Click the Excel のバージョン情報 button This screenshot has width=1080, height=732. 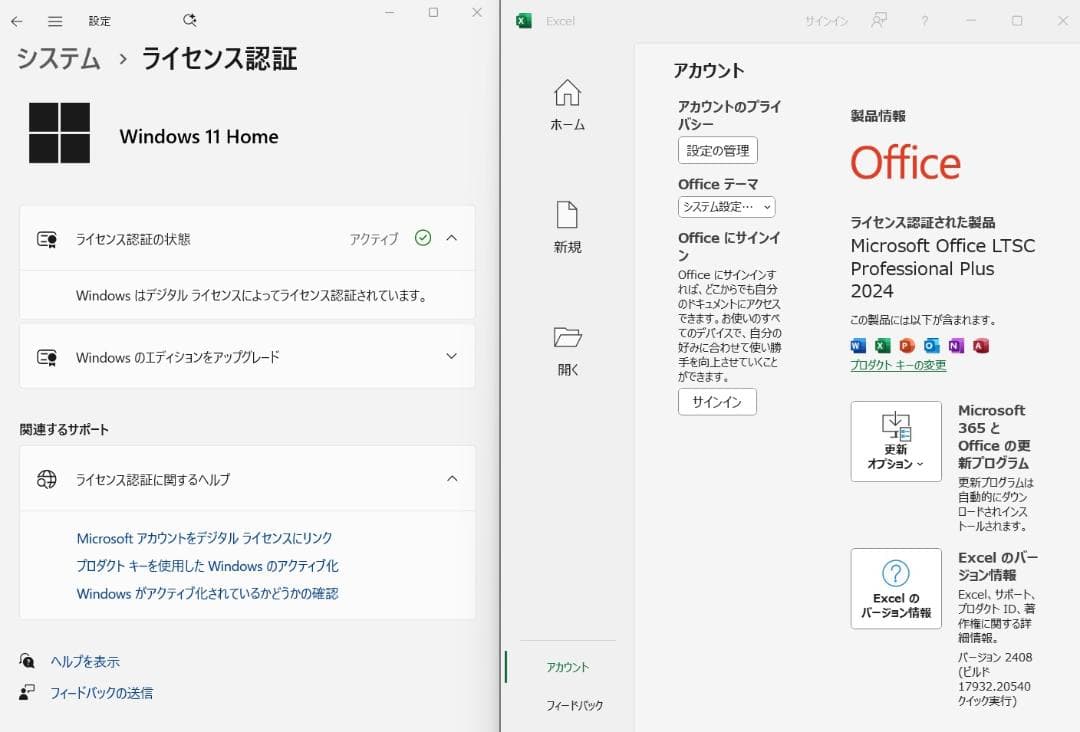[895, 588]
